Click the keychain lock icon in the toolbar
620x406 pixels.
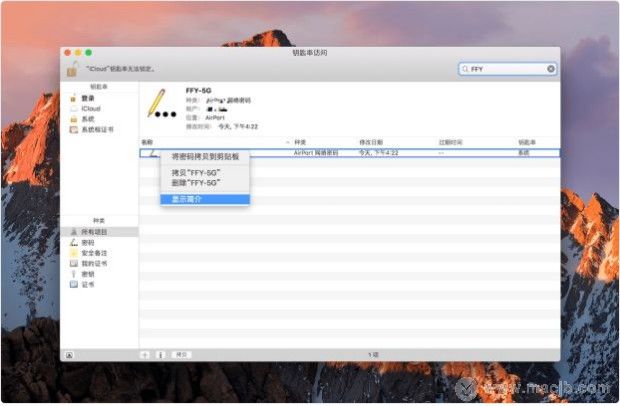(x=72, y=69)
